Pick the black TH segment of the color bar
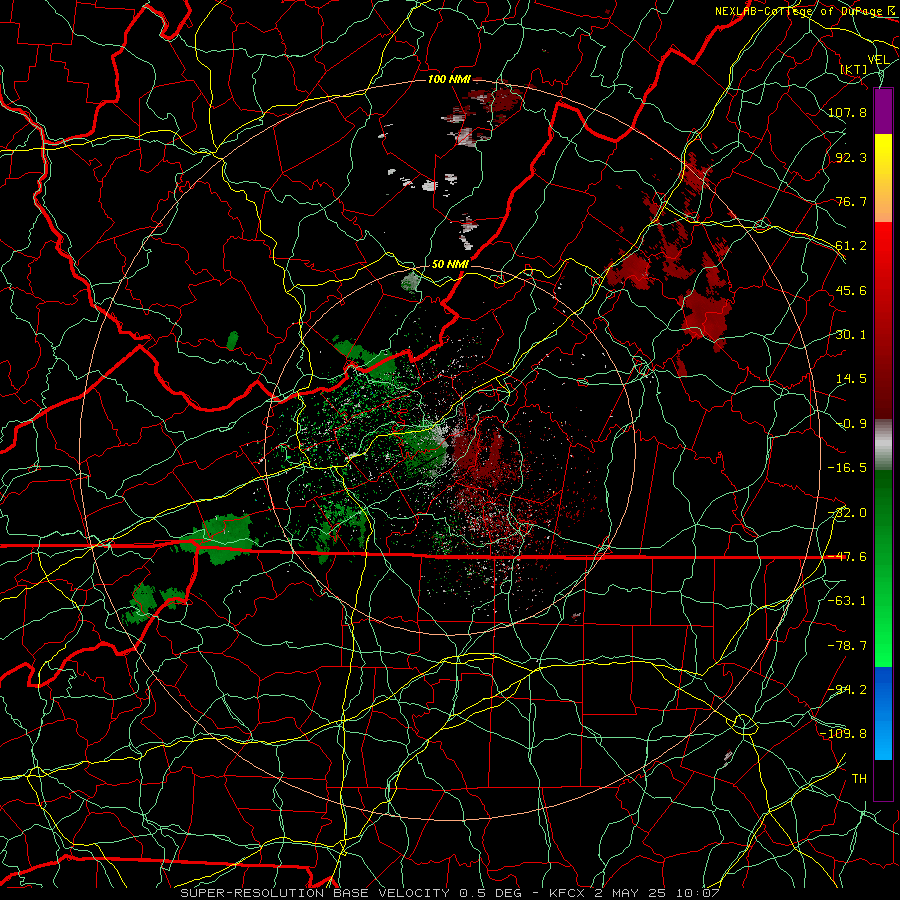The width and height of the screenshot is (900, 900). coord(883,780)
